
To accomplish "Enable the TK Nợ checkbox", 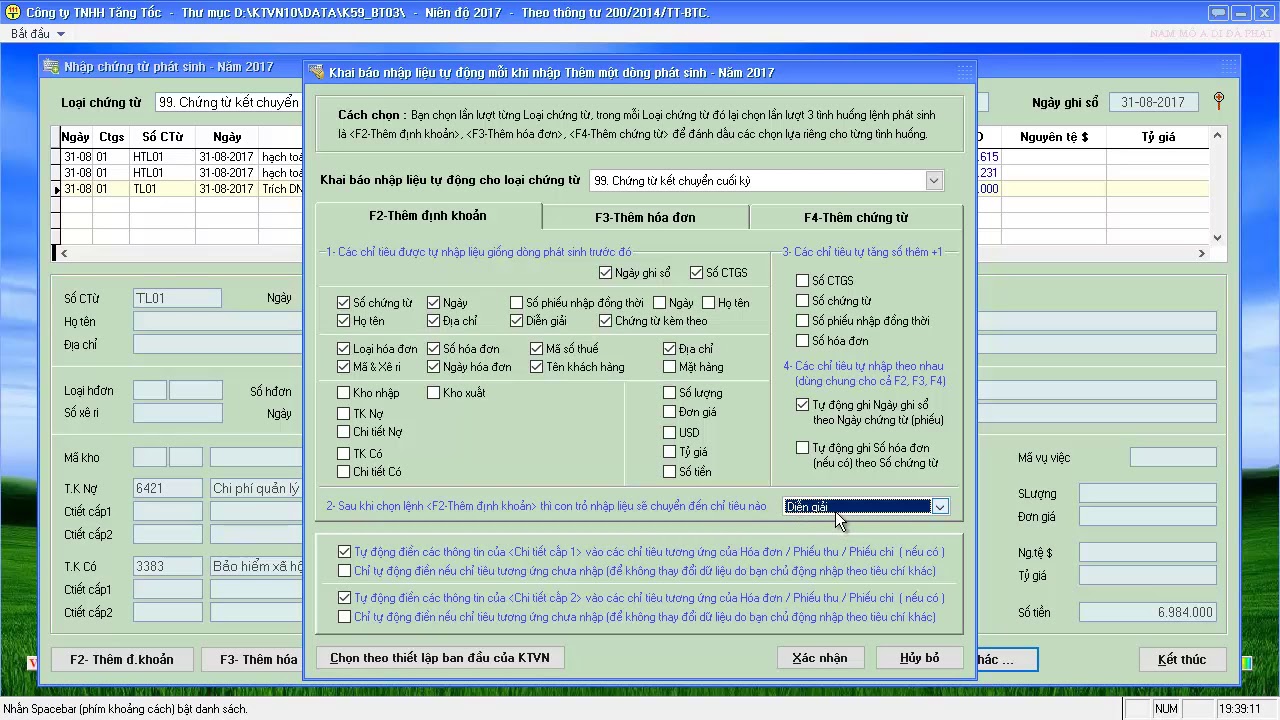I will [344, 413].
